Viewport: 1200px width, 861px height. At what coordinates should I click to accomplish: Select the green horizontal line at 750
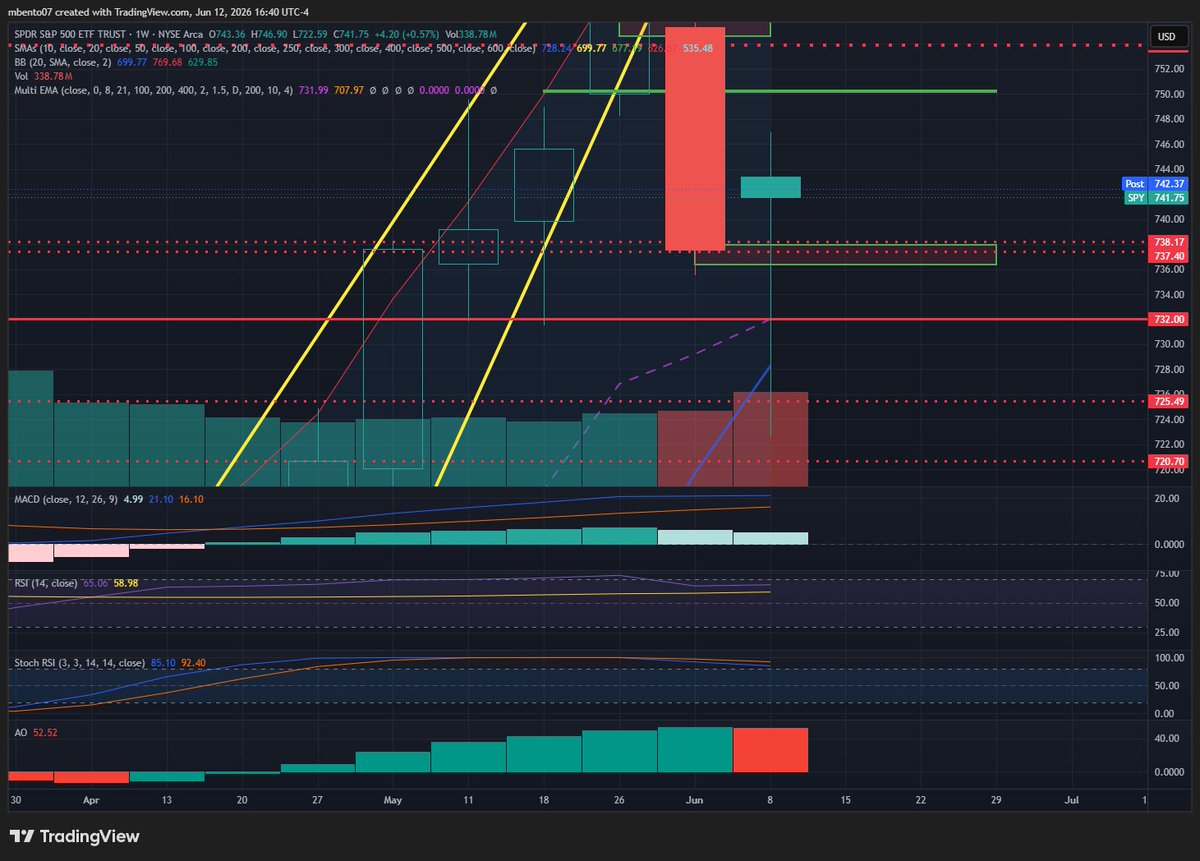(770, 91)
